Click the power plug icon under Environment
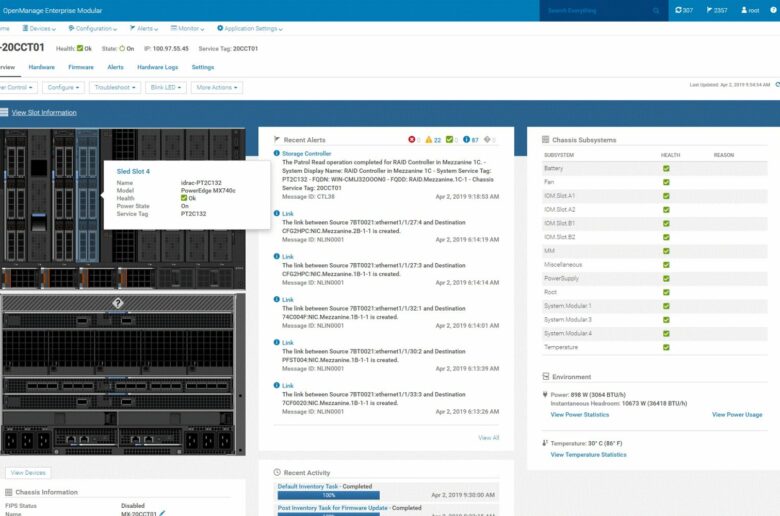 pos(545,395)
